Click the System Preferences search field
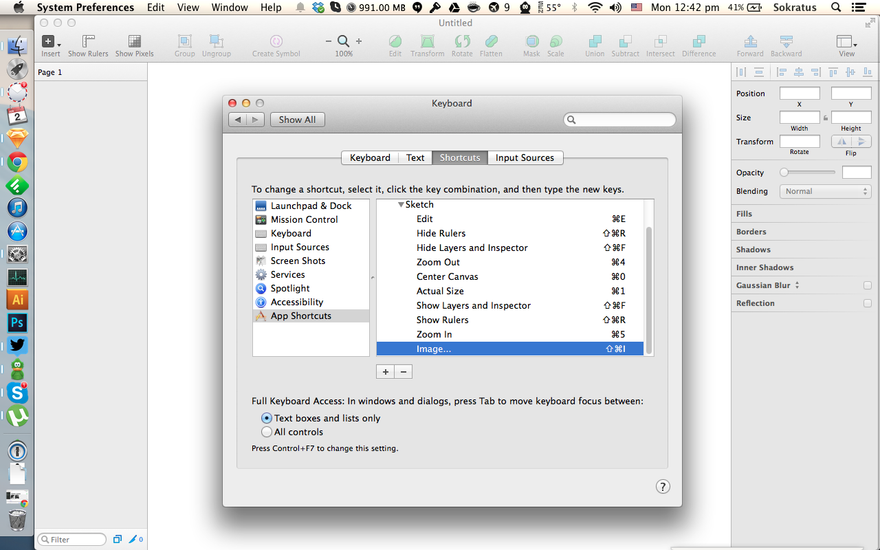The width and height of the screenshot is (880, 550). coord(620,120)
